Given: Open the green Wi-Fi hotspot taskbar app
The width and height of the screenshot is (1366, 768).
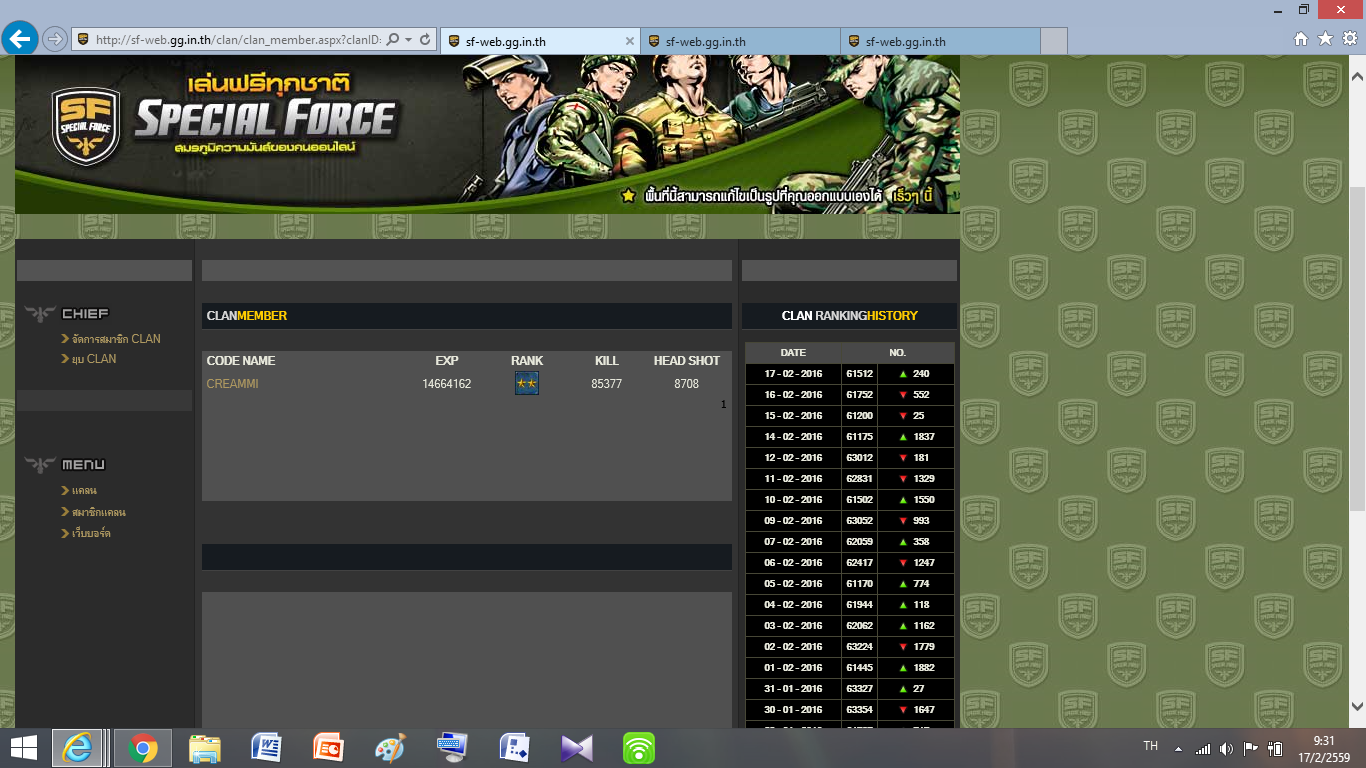Looking at the screenshot, I should click(x=638, y=747).
